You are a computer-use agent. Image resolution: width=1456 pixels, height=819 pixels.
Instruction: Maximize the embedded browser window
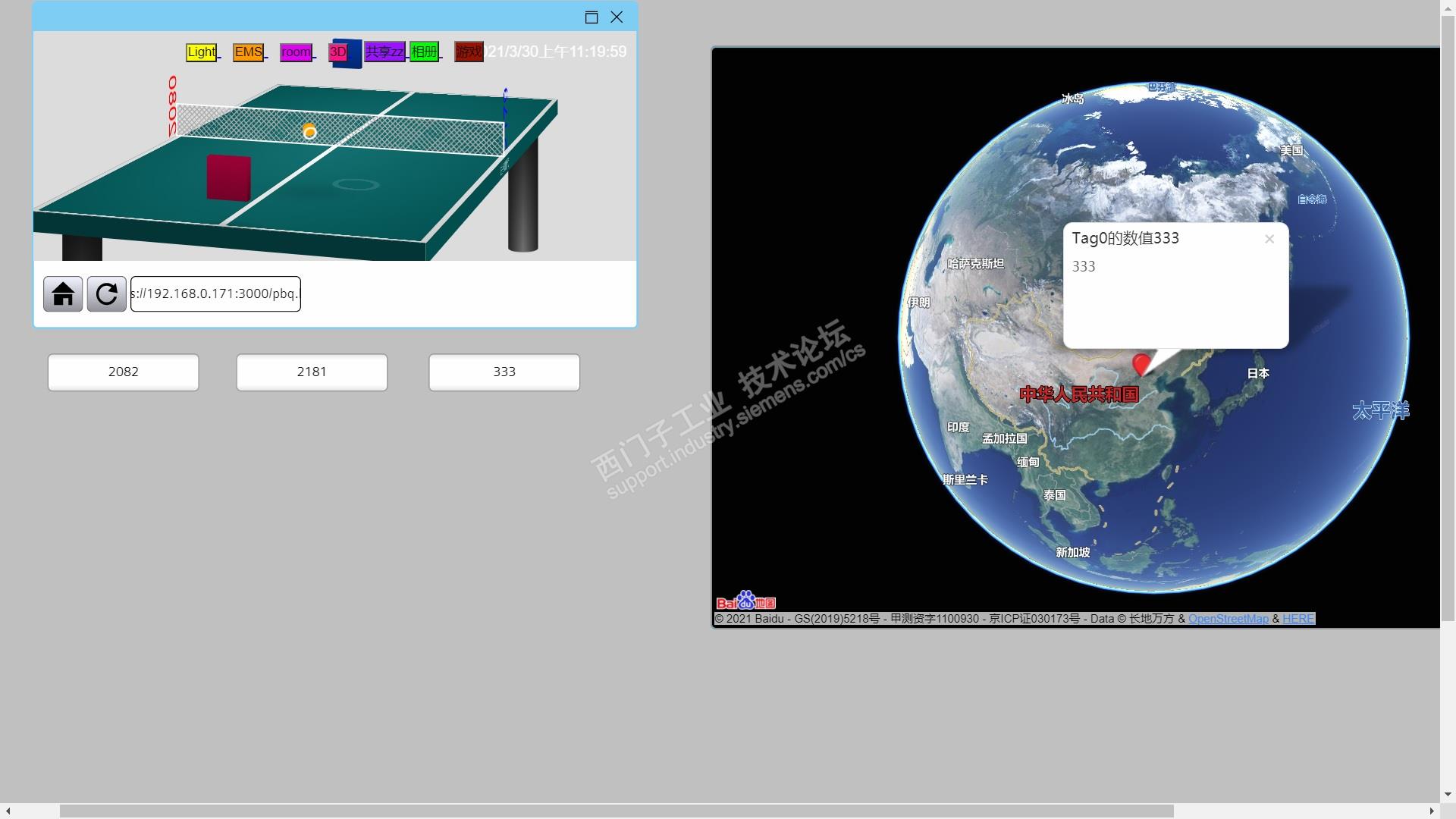[x=591, y=17]
